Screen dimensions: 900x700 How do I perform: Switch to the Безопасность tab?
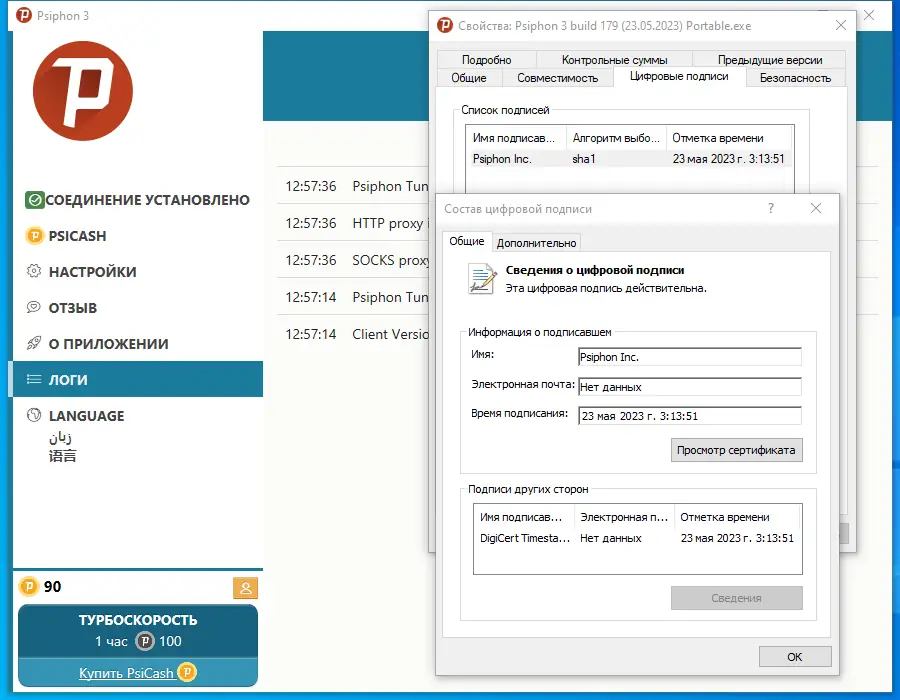tap(795, 77)
